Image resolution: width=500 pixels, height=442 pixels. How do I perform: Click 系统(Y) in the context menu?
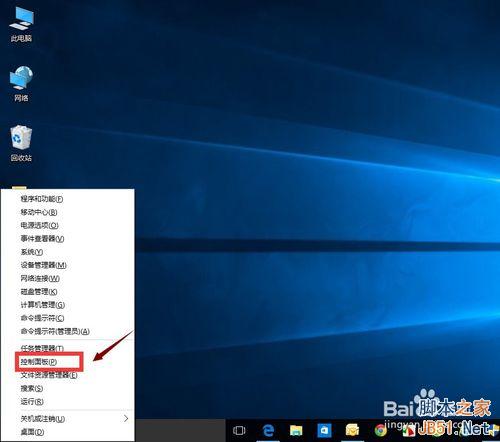click(68, 252)
